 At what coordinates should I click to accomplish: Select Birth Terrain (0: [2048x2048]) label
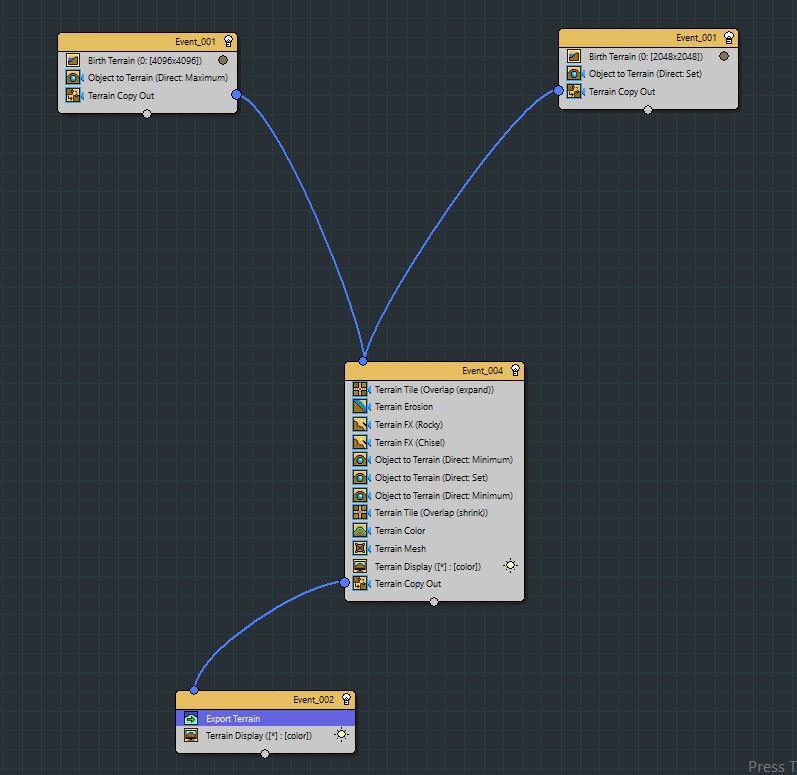click(646, 56)
